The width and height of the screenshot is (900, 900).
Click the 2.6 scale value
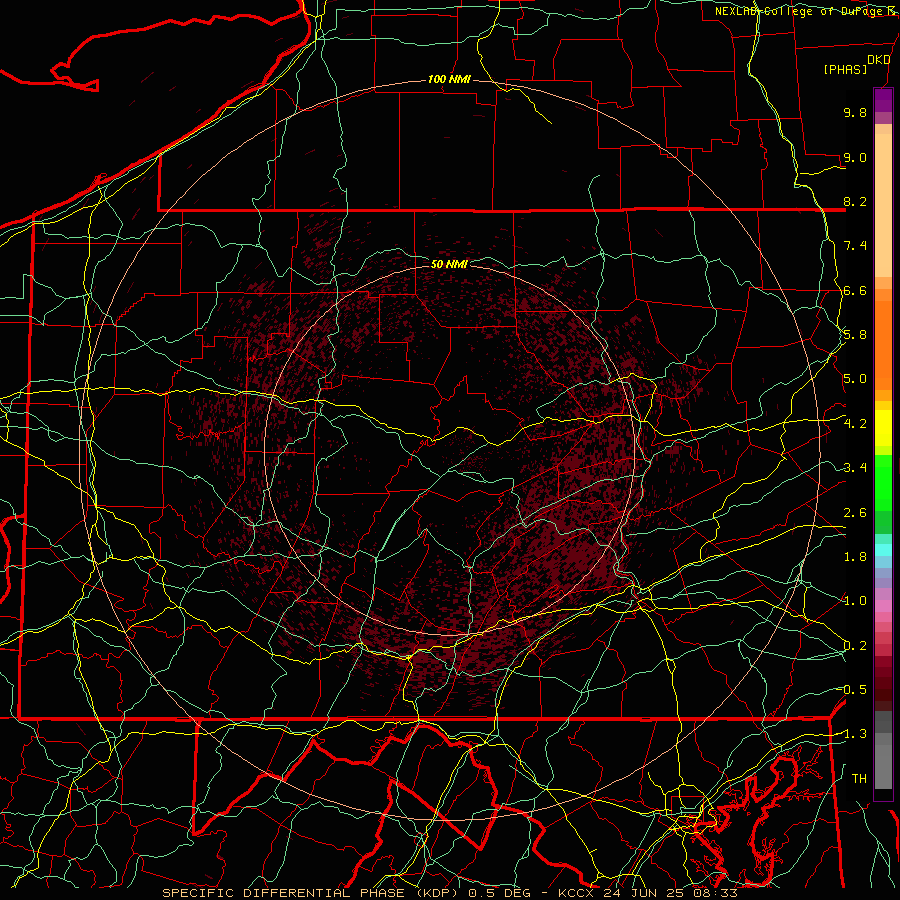[x=855, y=513]
